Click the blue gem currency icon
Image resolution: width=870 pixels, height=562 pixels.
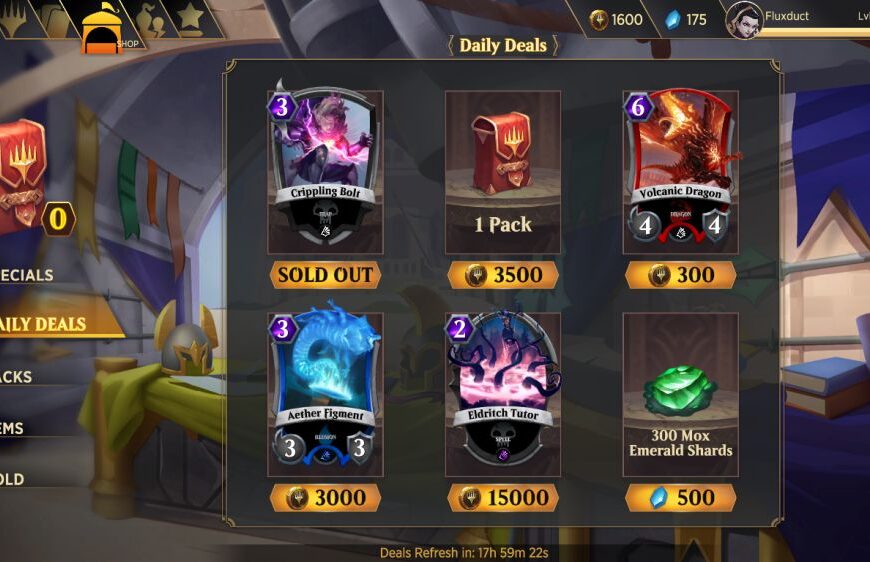(x=672, y=20)
